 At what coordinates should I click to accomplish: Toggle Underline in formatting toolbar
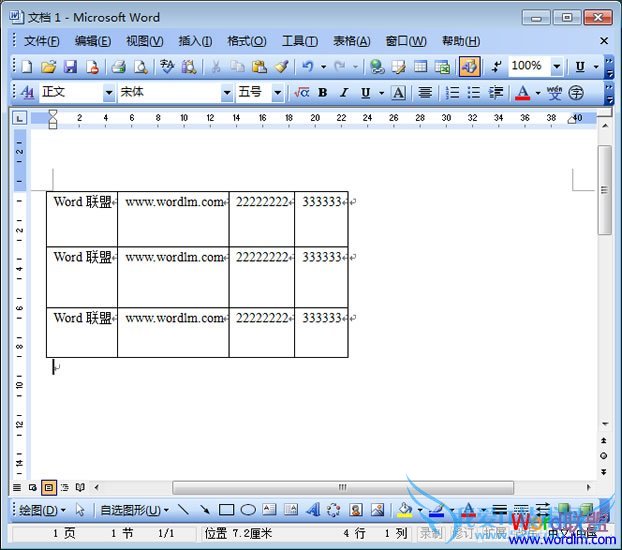tap(365, 93)
